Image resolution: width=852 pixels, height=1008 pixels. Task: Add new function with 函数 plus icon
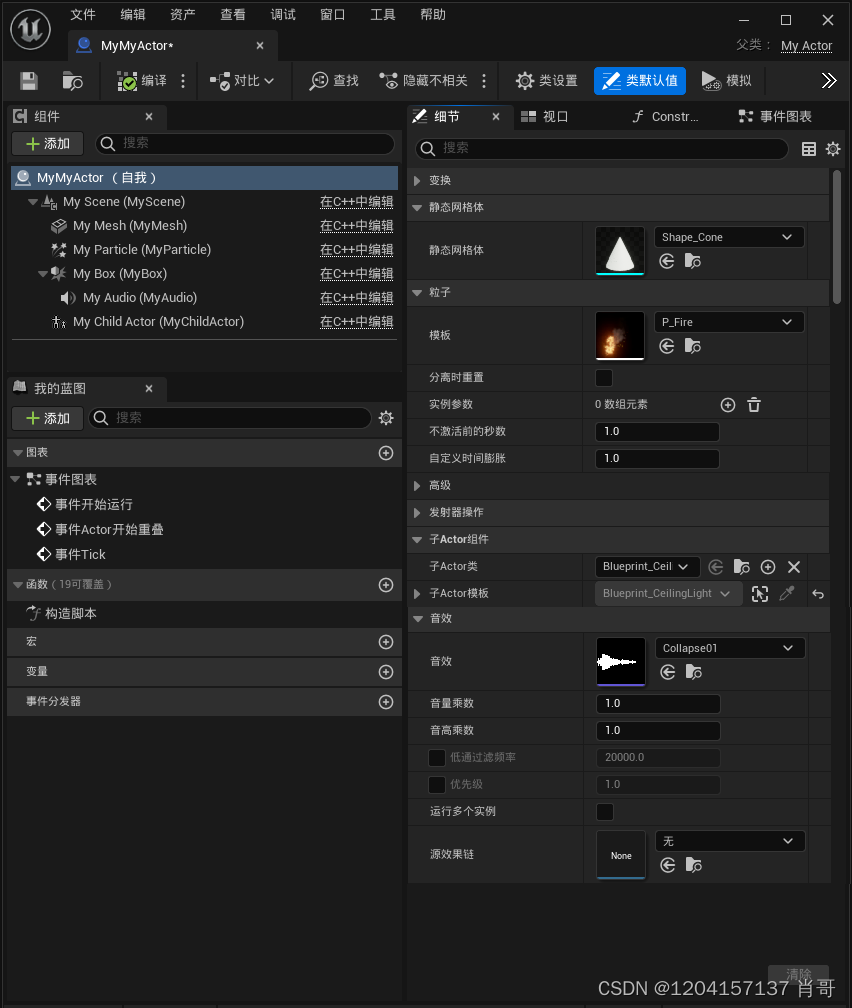386,584
